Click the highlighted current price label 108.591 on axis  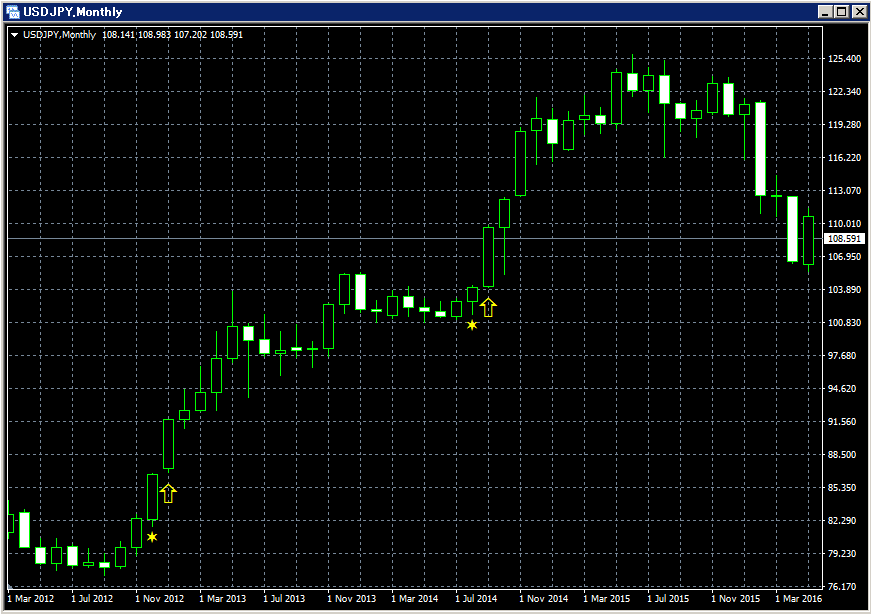click(x=844, y=239)
